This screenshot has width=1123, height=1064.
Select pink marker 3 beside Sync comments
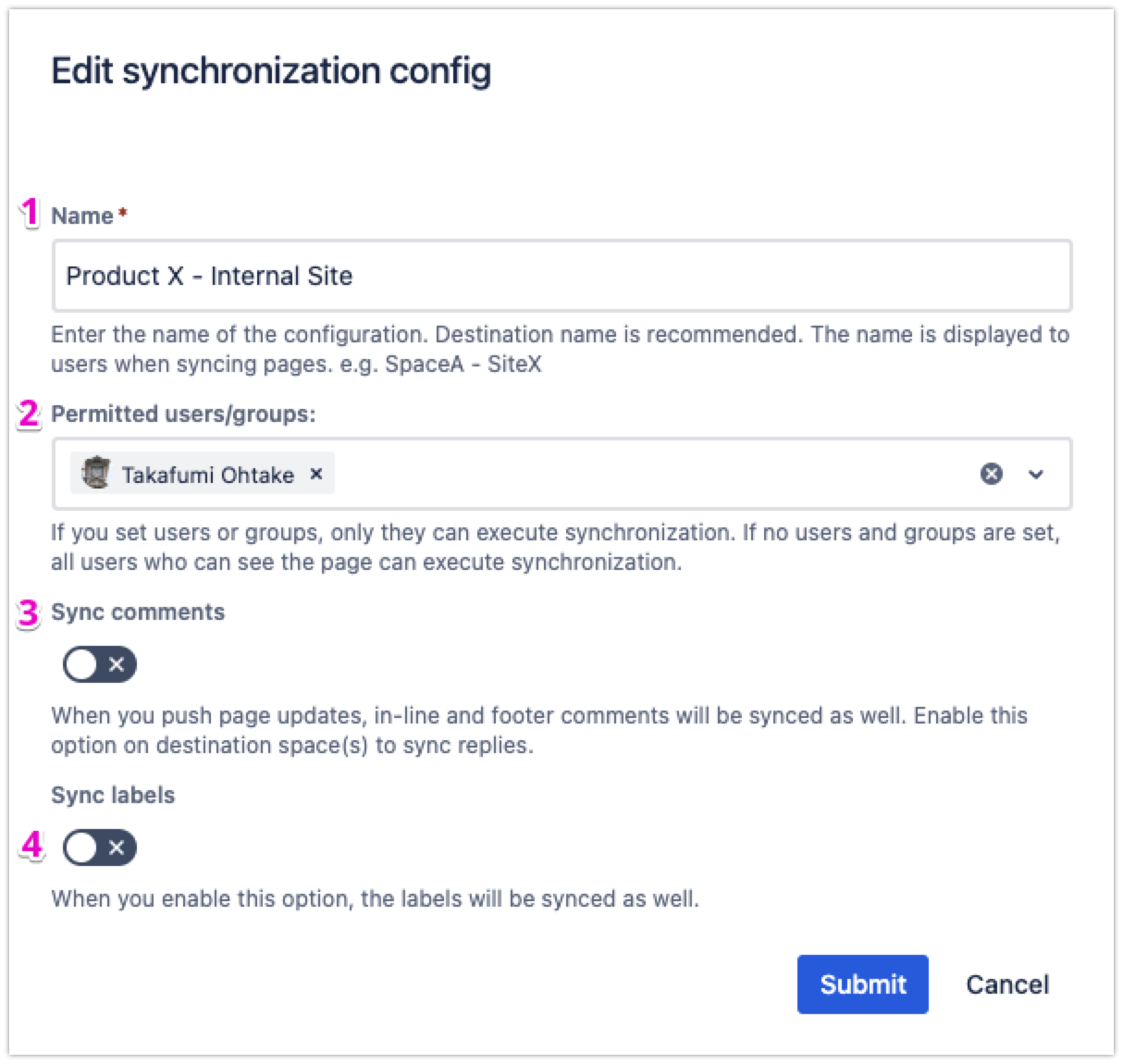29,612
